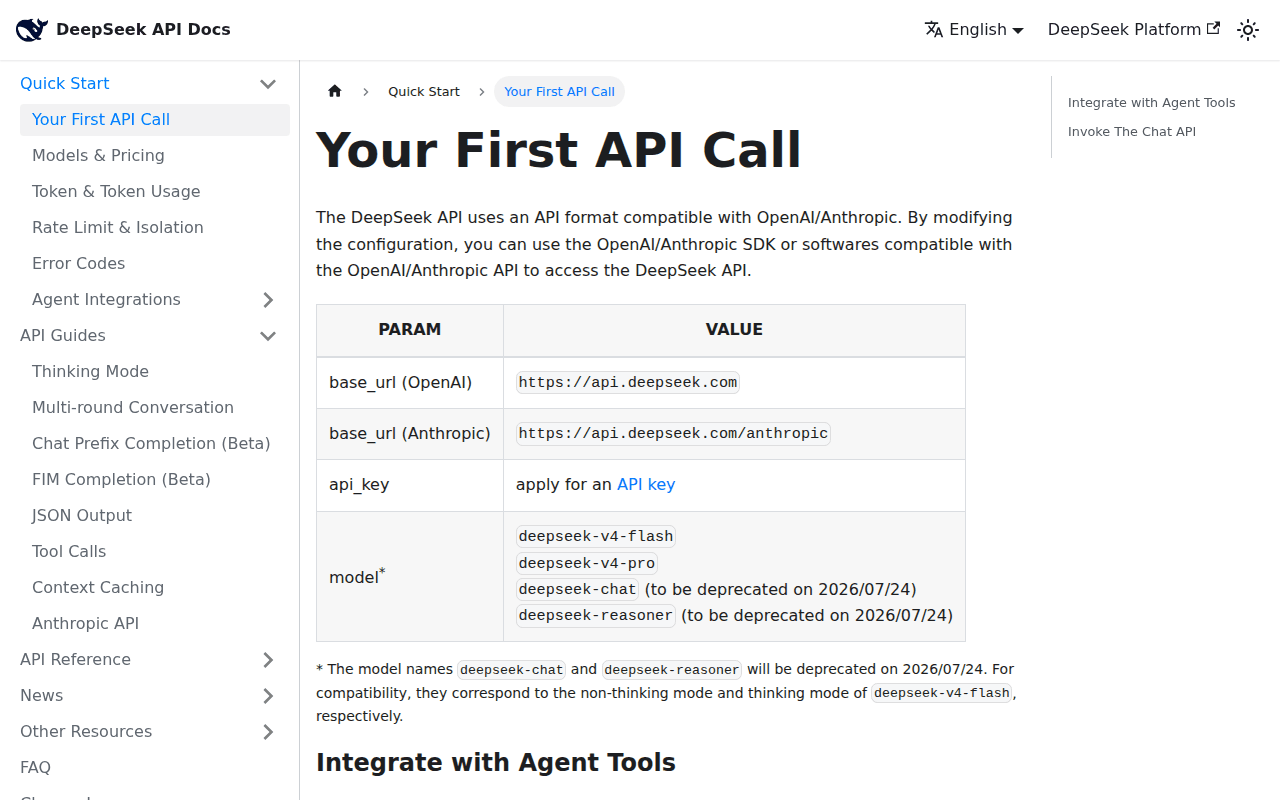1280x800 pixels.
Task: Open Rate Limit & Isolation page
Action: (155, 228)
